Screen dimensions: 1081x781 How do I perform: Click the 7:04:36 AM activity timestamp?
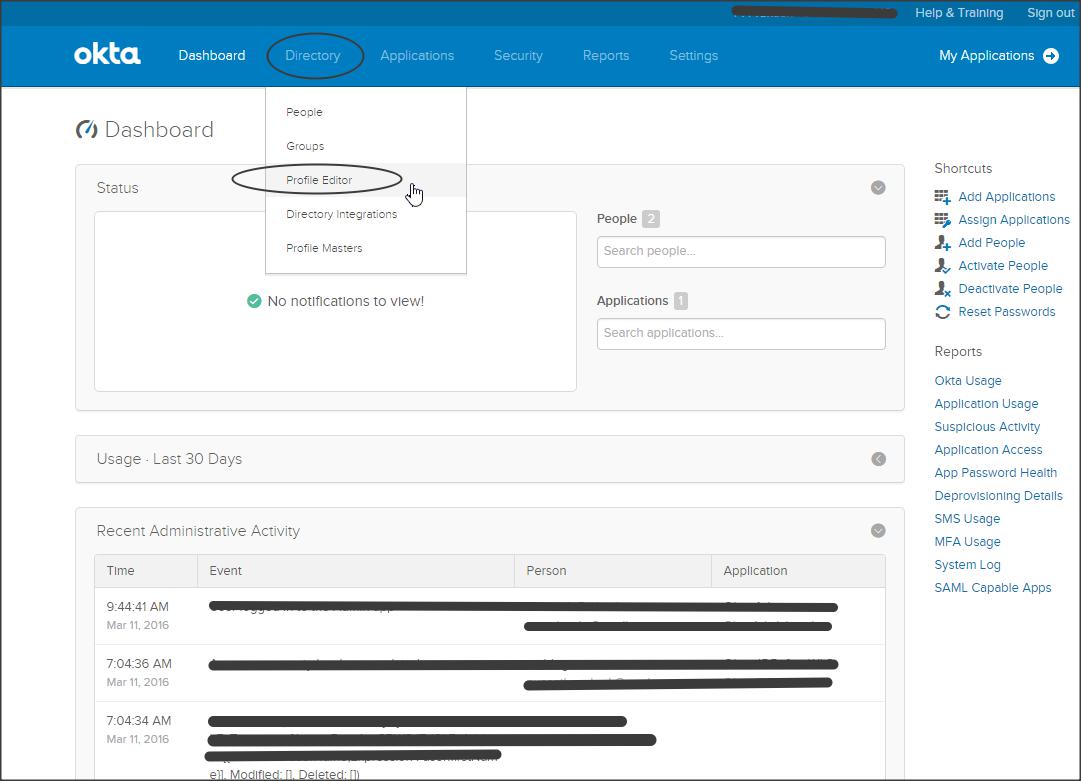click(139, 664)
